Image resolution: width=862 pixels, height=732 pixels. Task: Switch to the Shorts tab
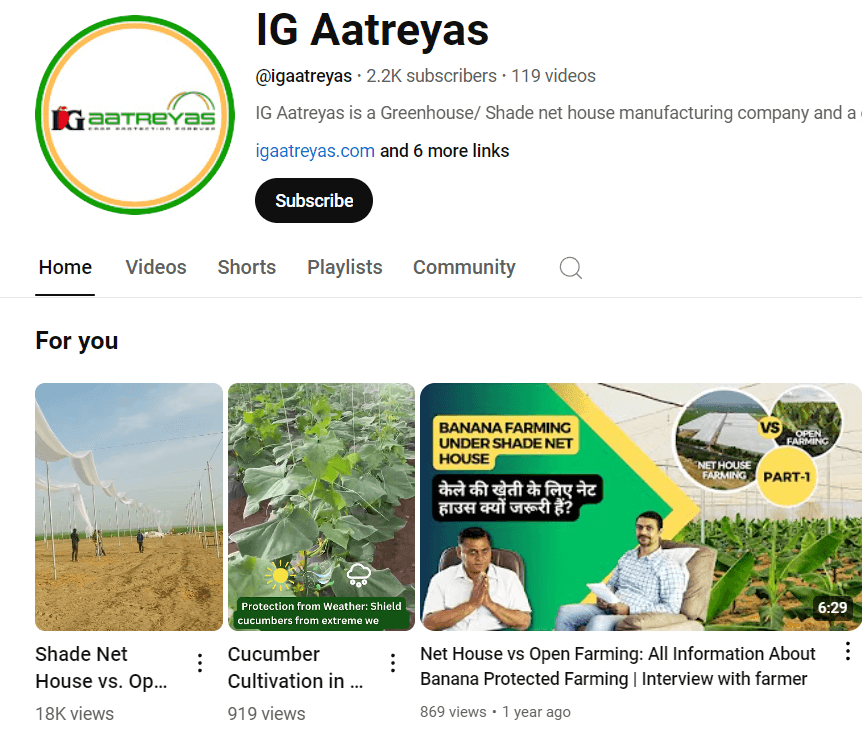click(247, 267)
